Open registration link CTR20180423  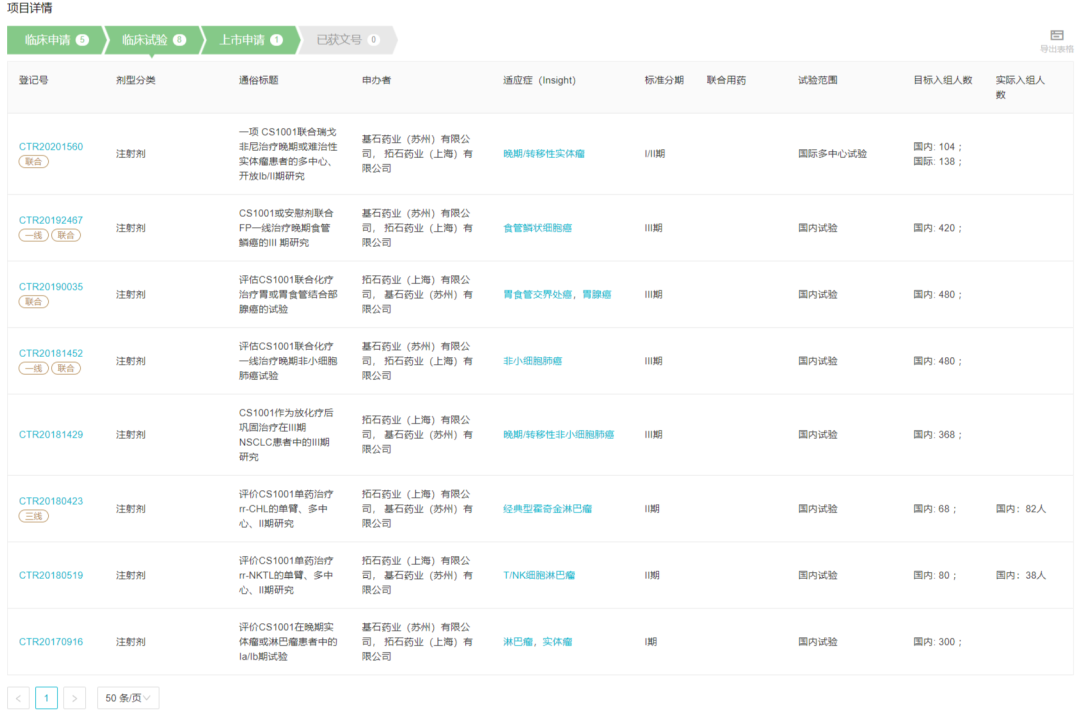[51, 501]
